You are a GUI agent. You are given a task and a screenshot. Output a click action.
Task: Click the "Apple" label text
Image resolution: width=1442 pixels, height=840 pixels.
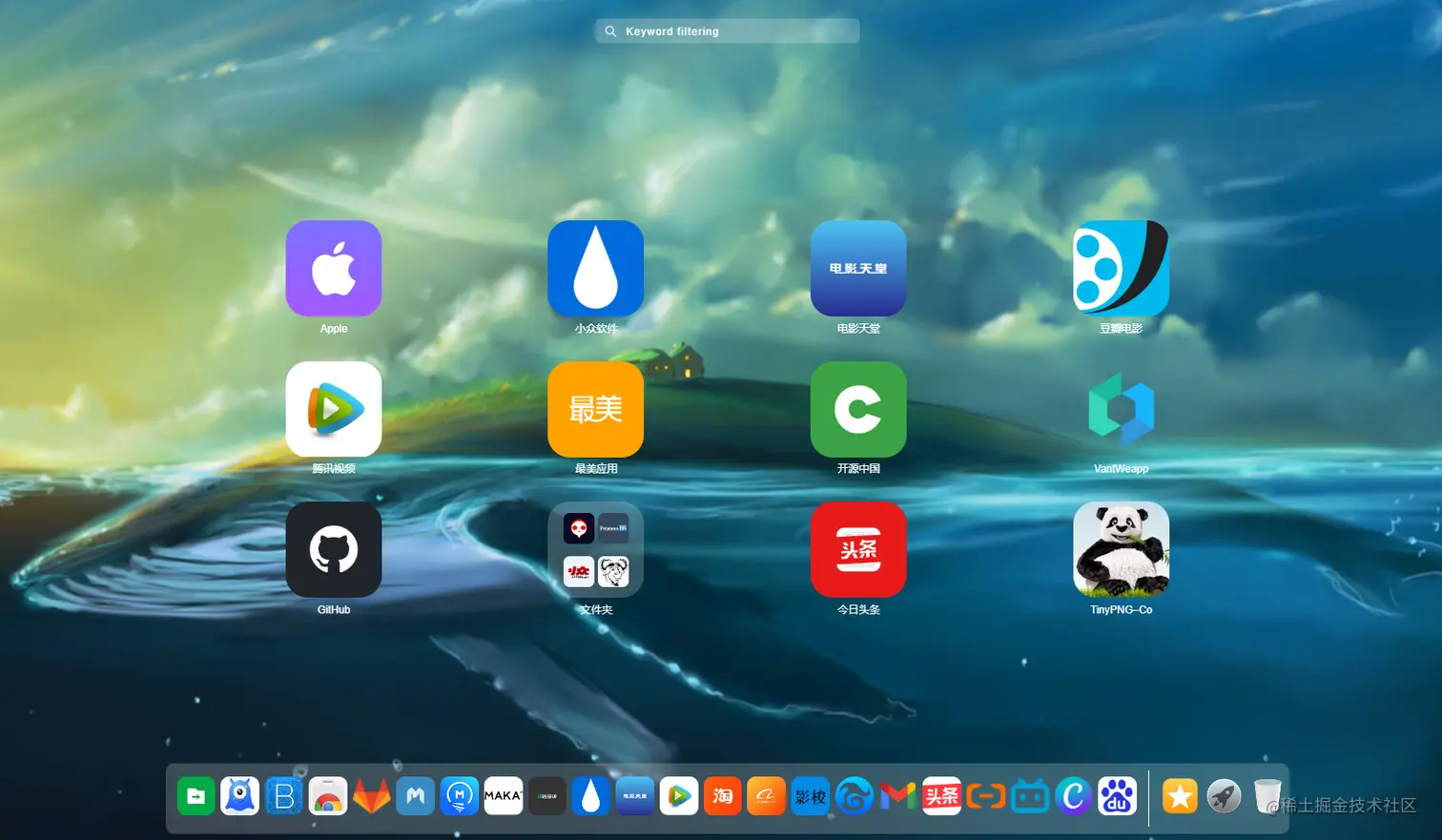click(334, 328)
